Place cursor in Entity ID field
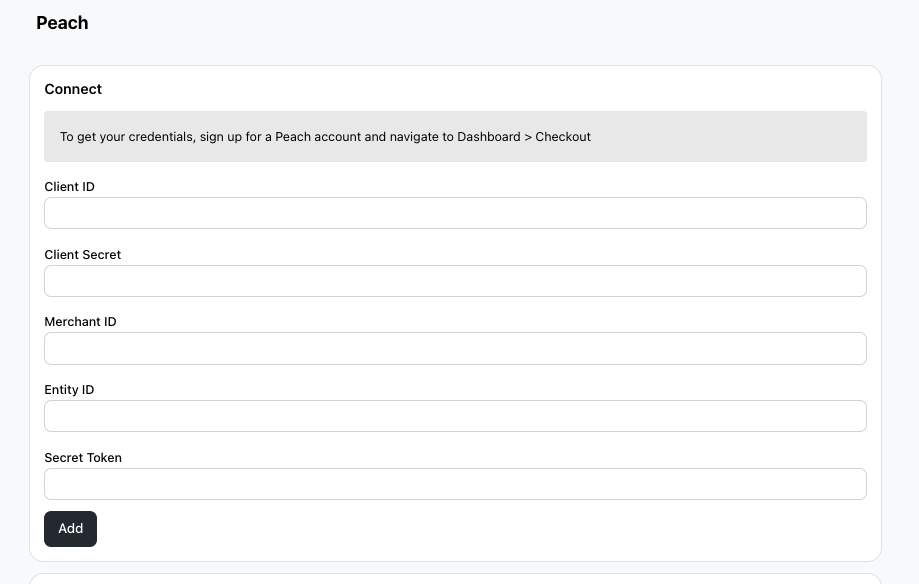Image resolution: width=919 pixels, height=584 pixels. (x=455, y=416)
